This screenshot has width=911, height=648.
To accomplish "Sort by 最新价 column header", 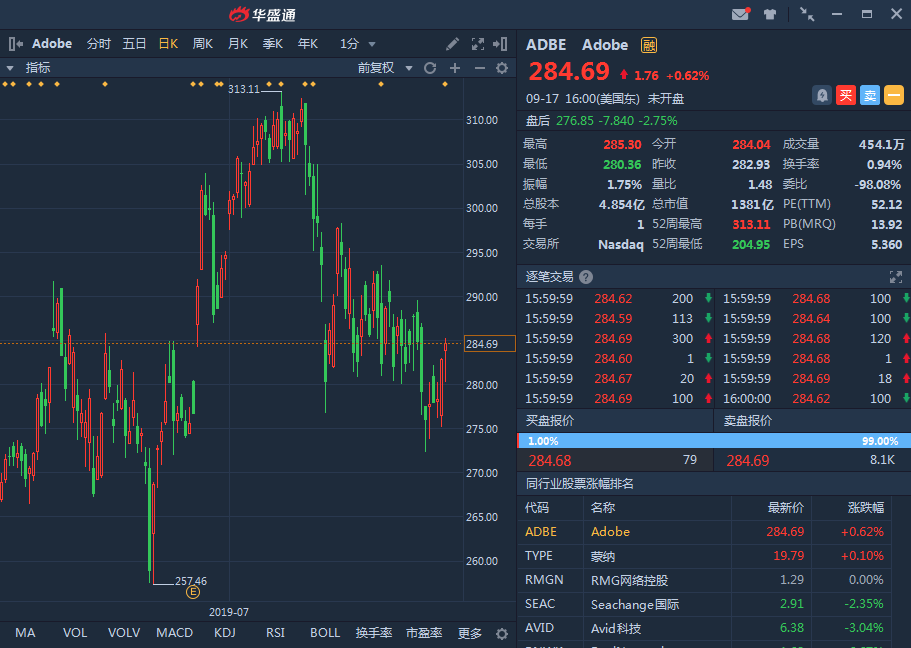I will (786, 508).
